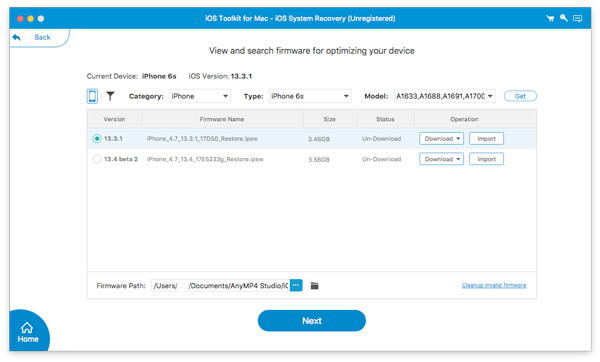Click Cleanup invalid firmware link

494,285
